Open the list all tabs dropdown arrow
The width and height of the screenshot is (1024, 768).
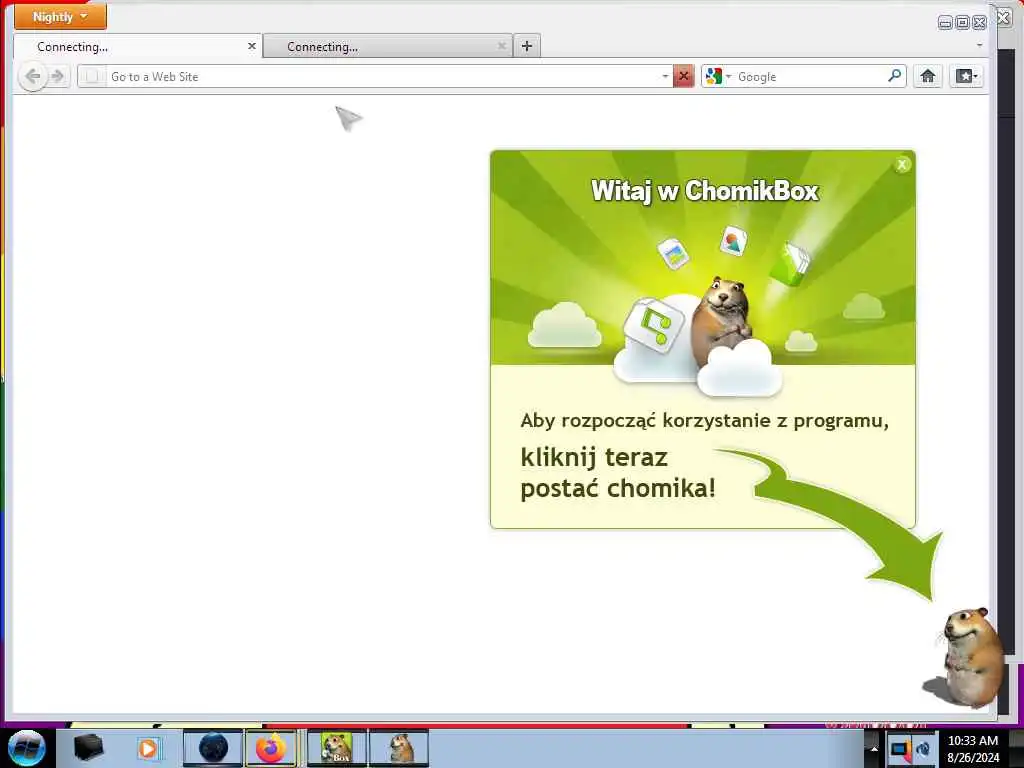[x=979, y=46]
